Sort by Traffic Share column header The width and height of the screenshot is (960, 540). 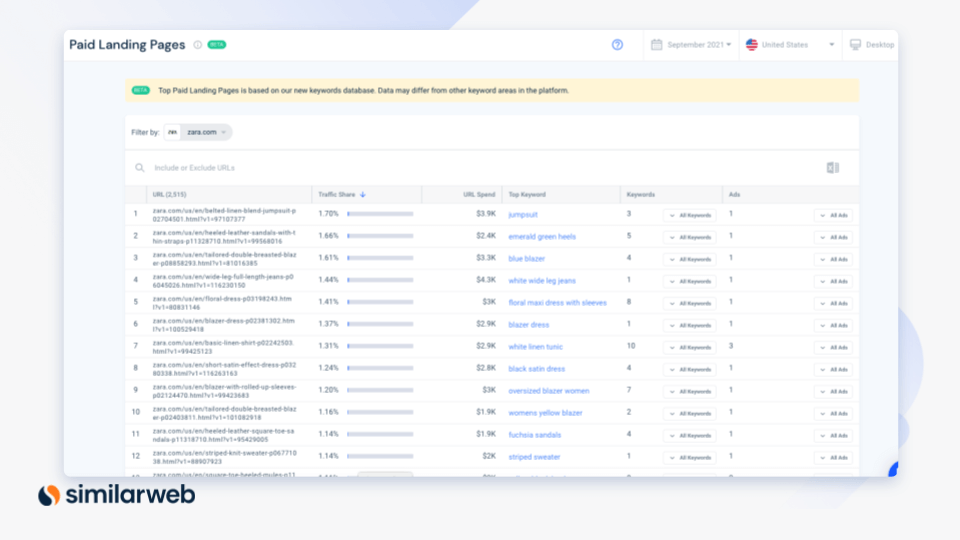(337, 195)
